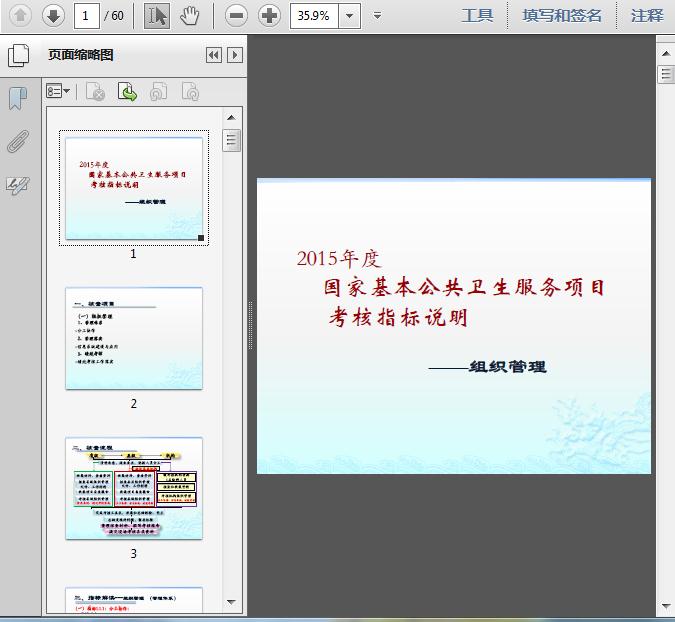Click the / 60 total page count
Screen dimensions: 675x622
point(114,16)
